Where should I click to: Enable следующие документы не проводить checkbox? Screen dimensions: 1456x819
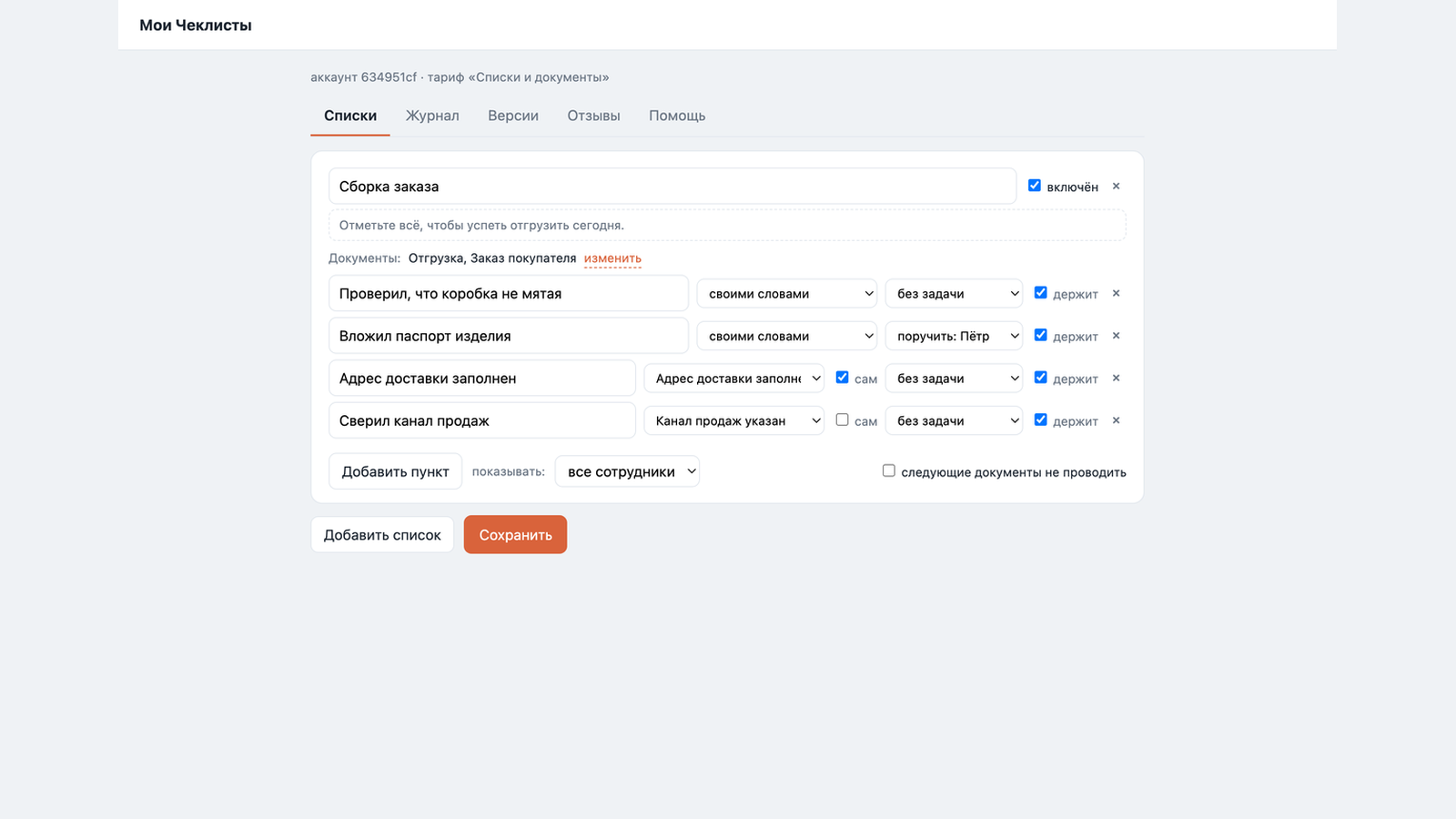889,470
